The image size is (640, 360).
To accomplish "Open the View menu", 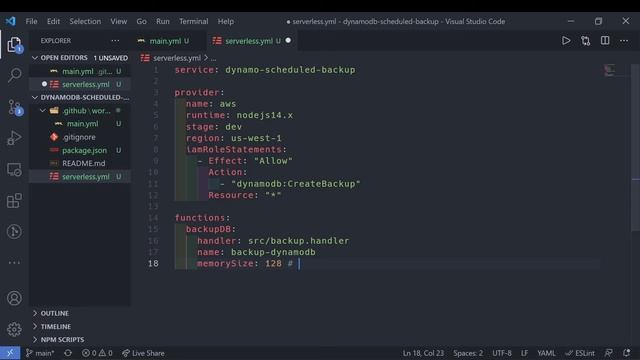I will click(x=119, y=21).
